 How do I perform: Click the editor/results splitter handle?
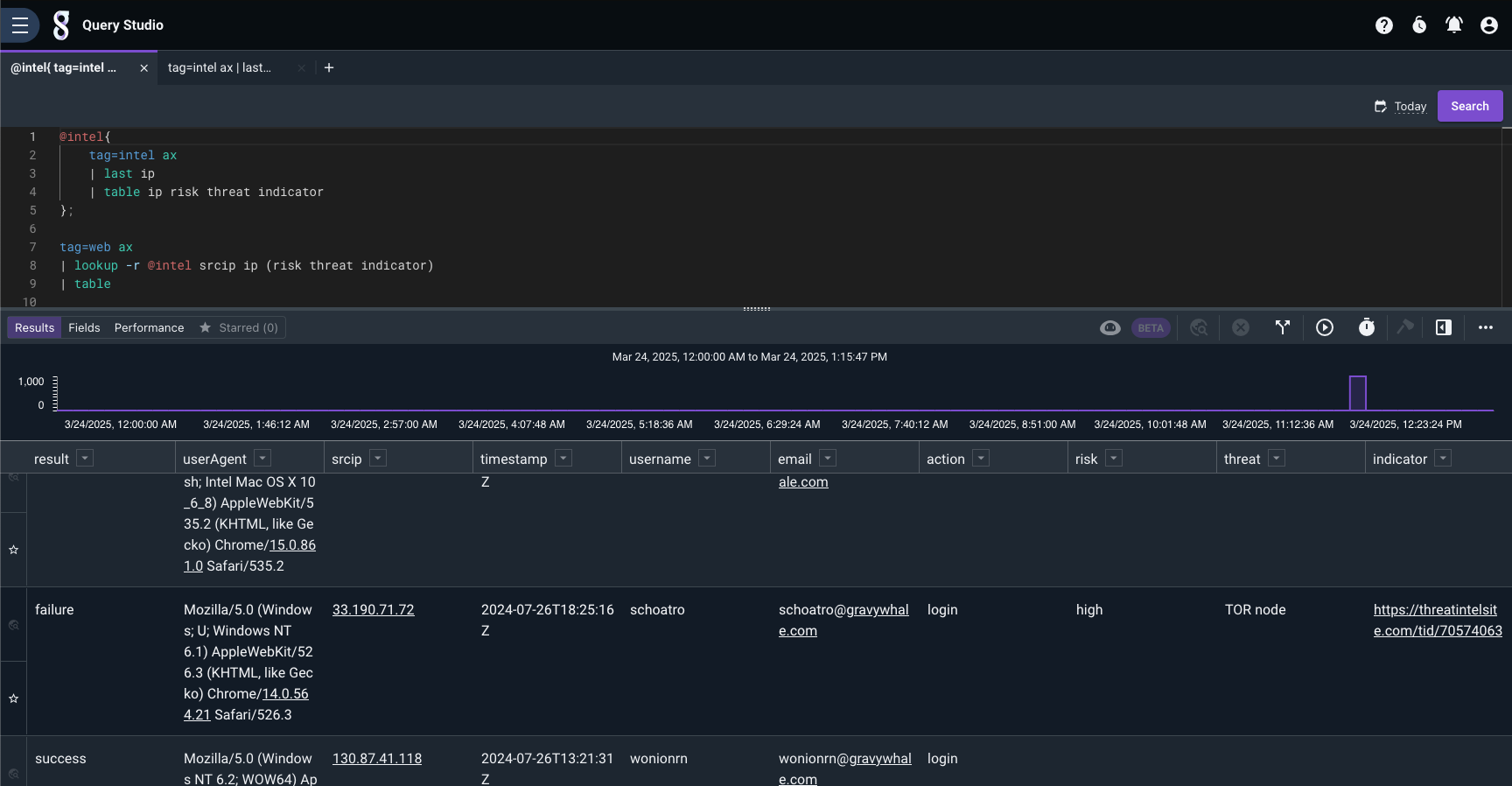756,309
